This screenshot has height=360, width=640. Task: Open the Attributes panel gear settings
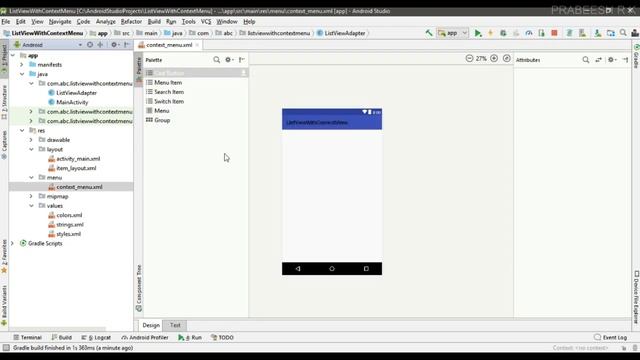pyautogui.click(x=611, y=60)
